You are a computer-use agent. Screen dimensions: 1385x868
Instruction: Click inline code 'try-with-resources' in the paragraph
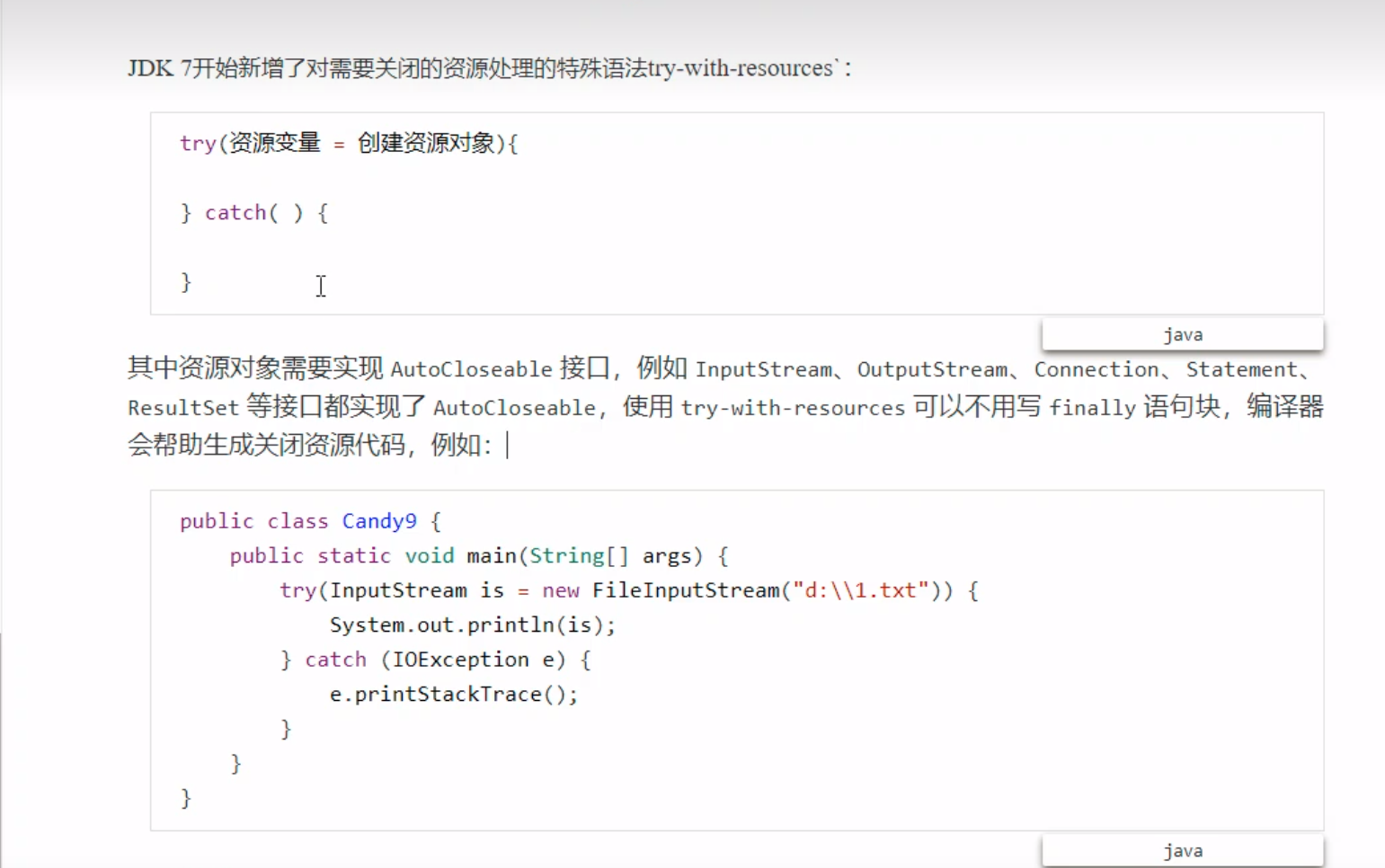click(x=792, y=408)
